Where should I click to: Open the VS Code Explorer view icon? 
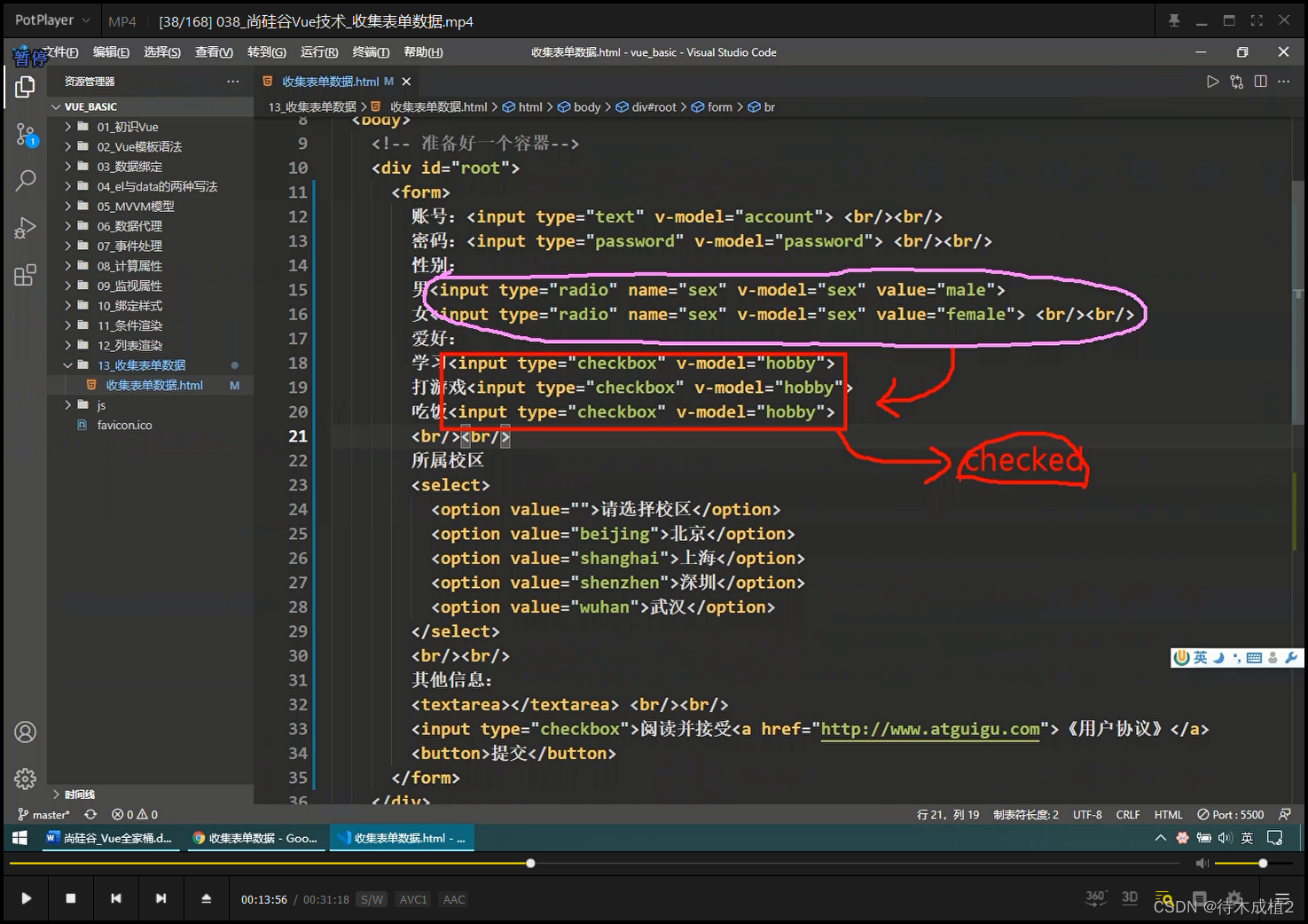[25, 87]
